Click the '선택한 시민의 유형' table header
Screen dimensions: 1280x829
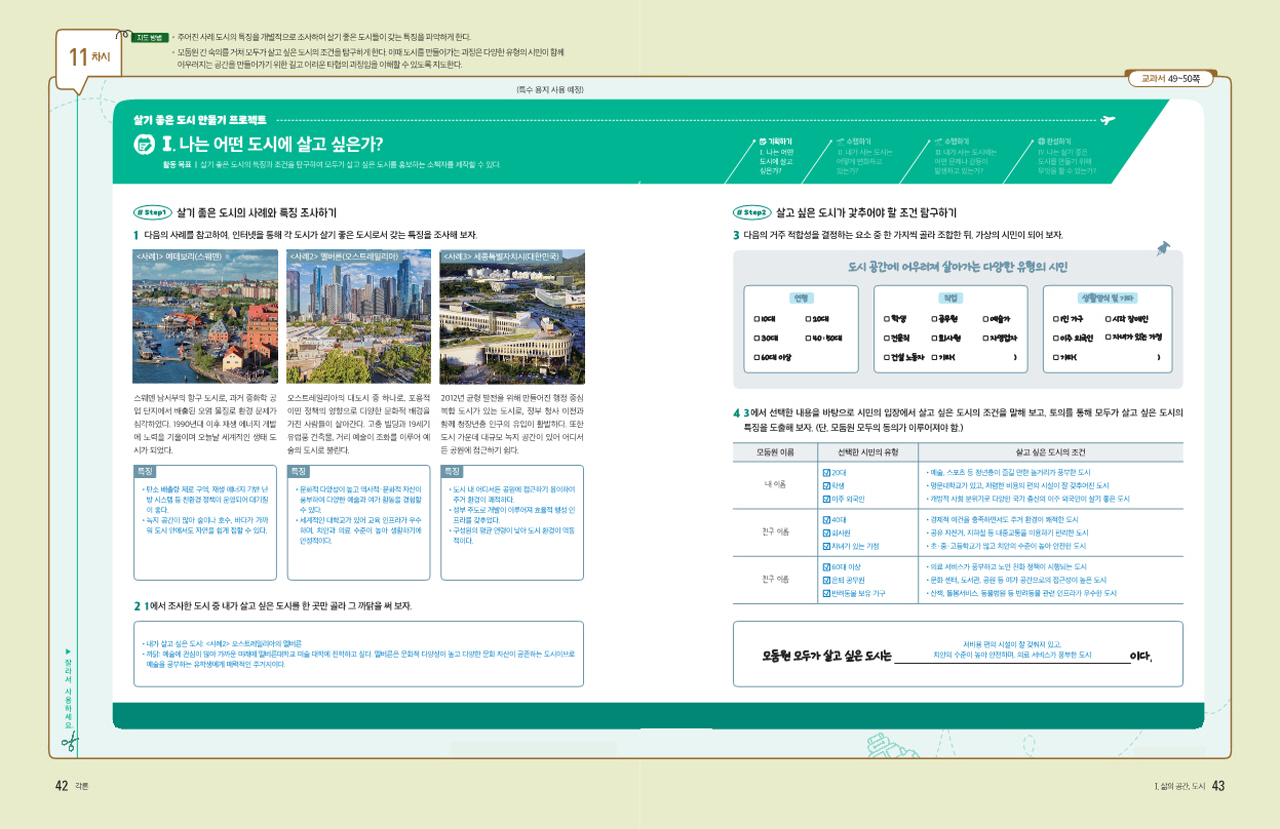point(869,453)
